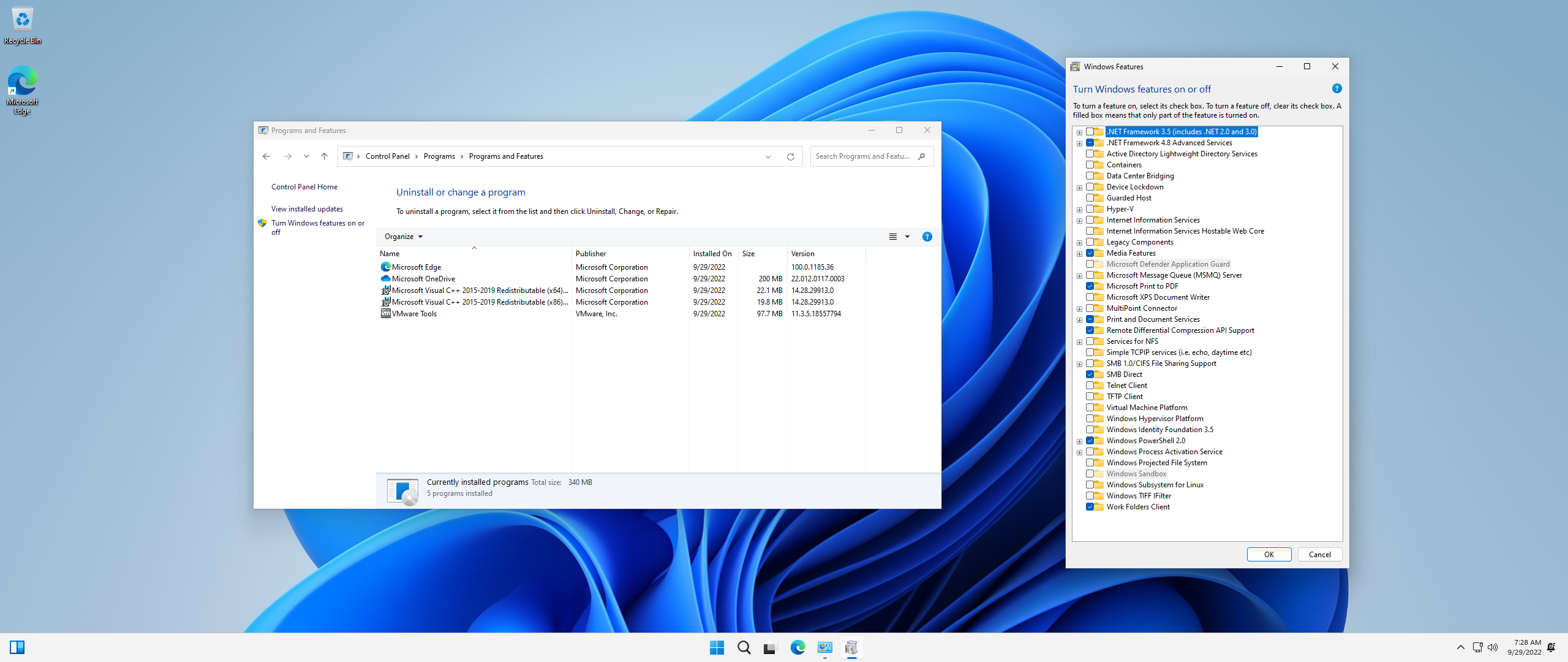This screenshot has width=1568, height=662.
Task: Expand the Media Features tree item
Action: coord(1080,253)
